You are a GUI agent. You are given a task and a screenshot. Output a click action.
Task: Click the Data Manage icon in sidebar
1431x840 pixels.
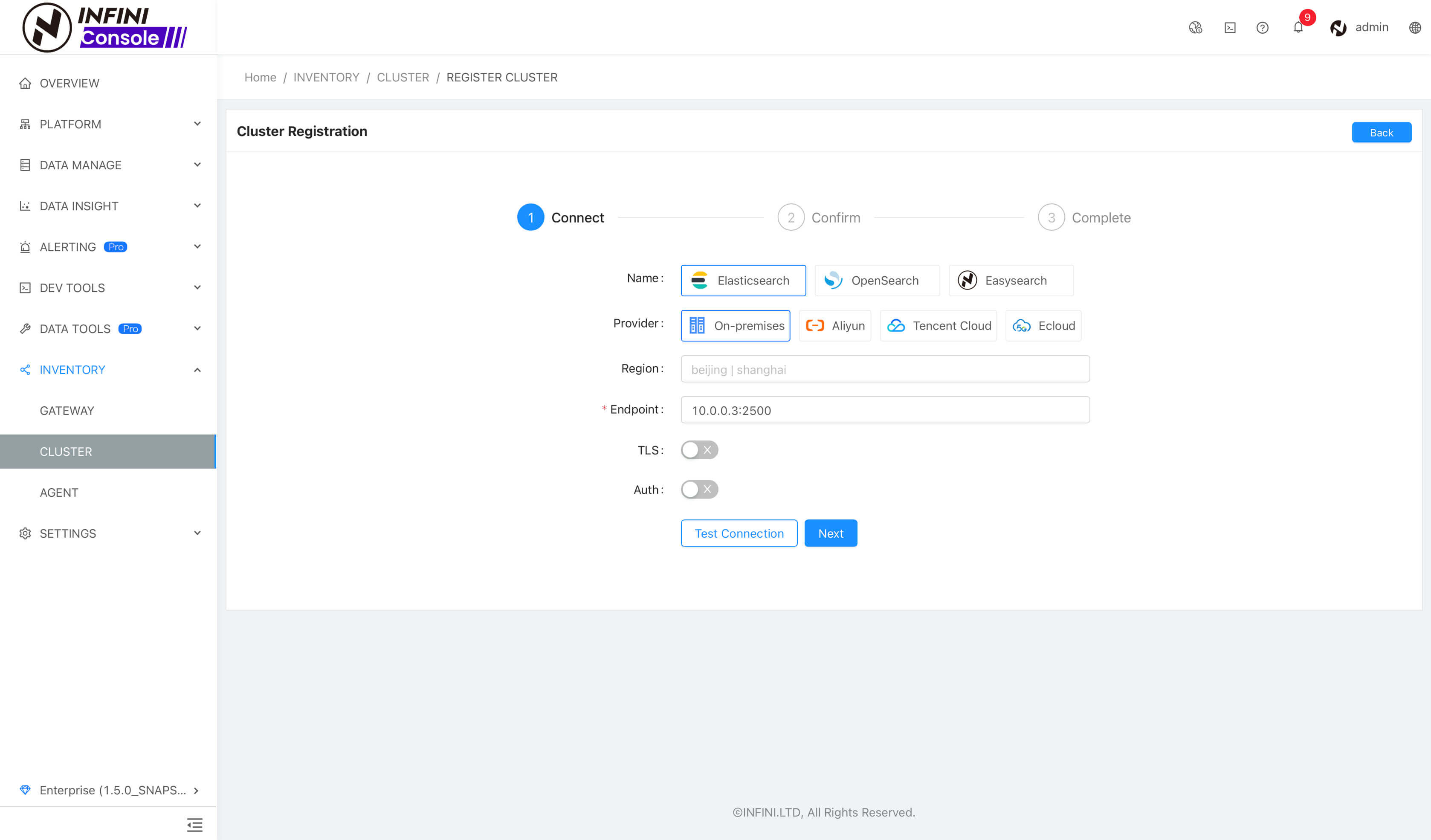point(25,165)
